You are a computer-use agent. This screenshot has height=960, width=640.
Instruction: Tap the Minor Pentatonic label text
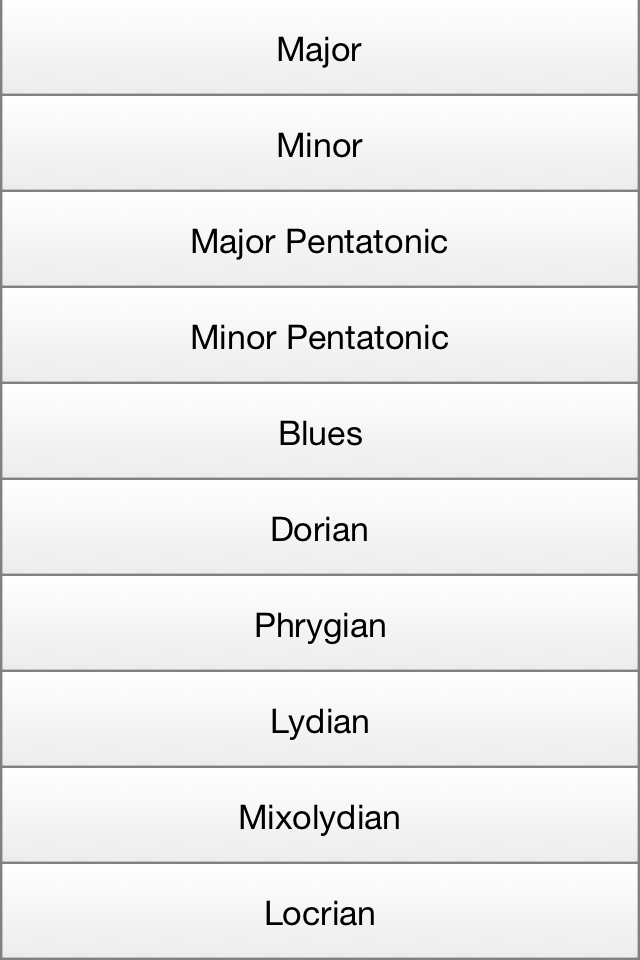[x=320, y=337]
